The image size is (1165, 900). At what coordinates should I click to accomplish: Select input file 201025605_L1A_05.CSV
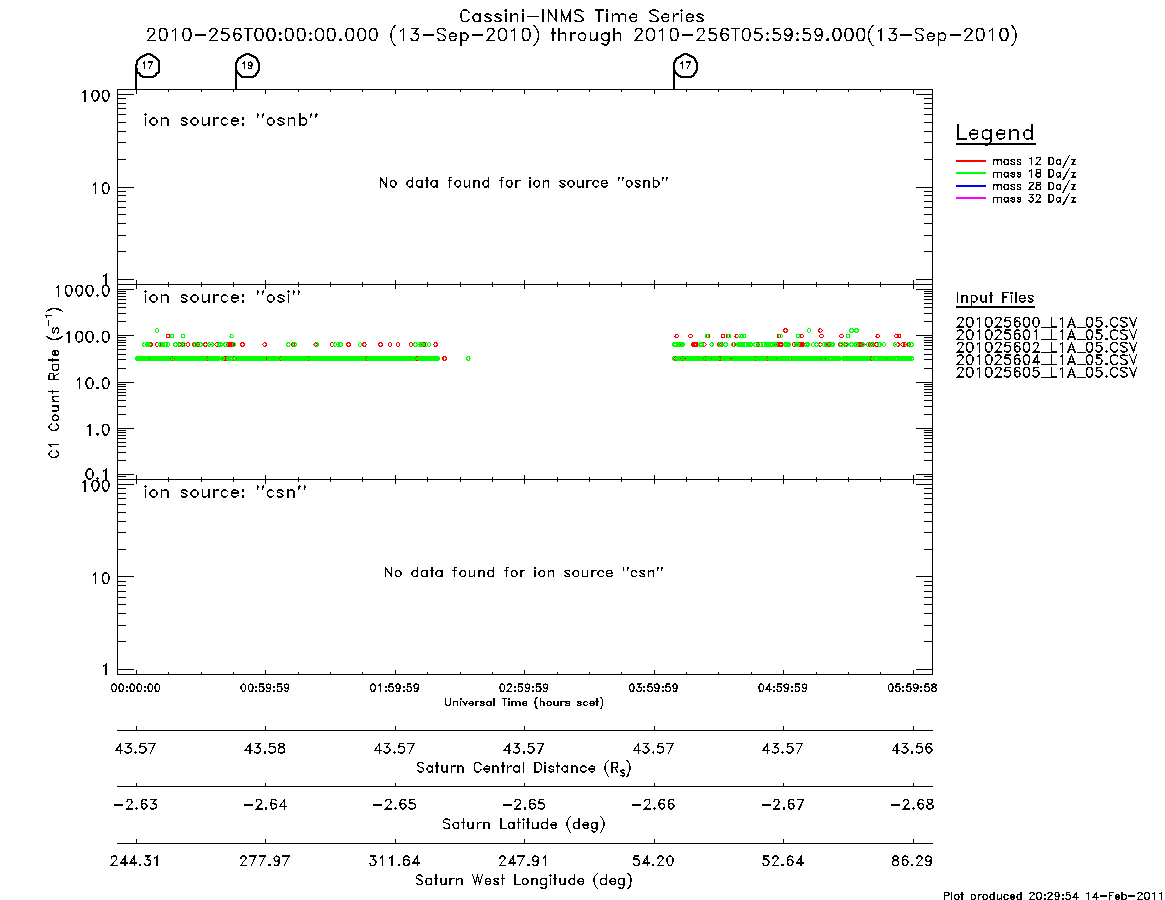(x=1046, y=373)
